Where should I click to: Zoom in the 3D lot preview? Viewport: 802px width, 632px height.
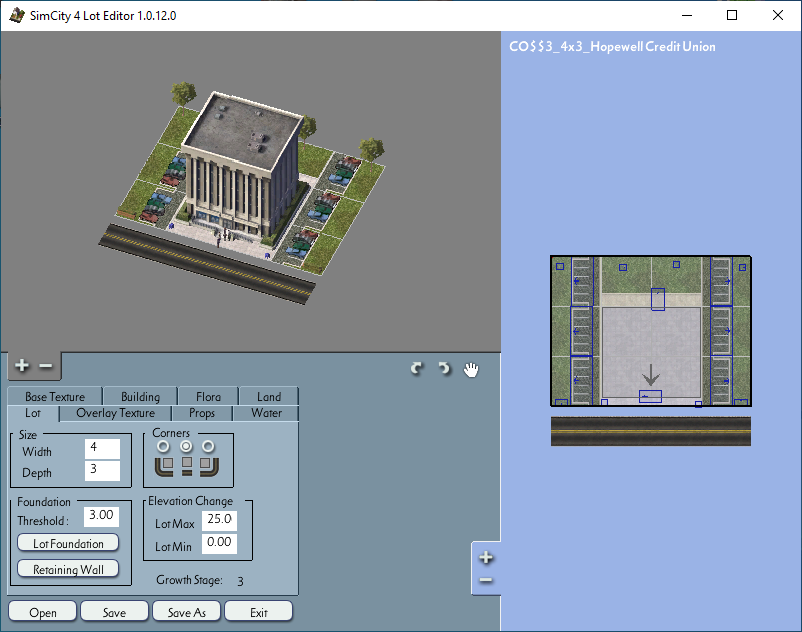click(x=22, y=366)
